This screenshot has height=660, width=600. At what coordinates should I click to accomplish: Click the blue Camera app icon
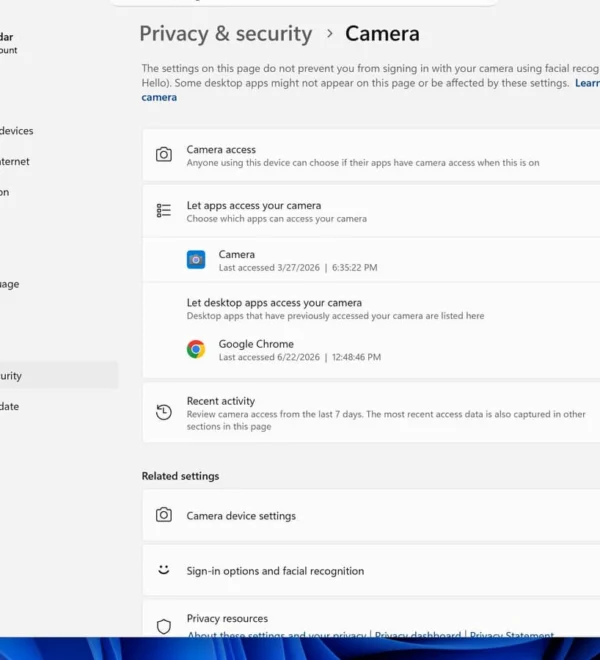pos(196,260)
